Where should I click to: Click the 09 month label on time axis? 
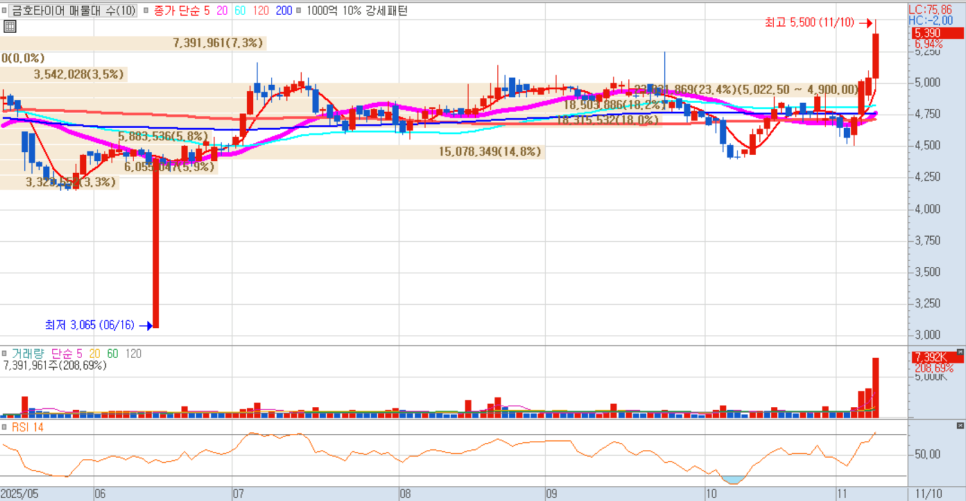551,494
